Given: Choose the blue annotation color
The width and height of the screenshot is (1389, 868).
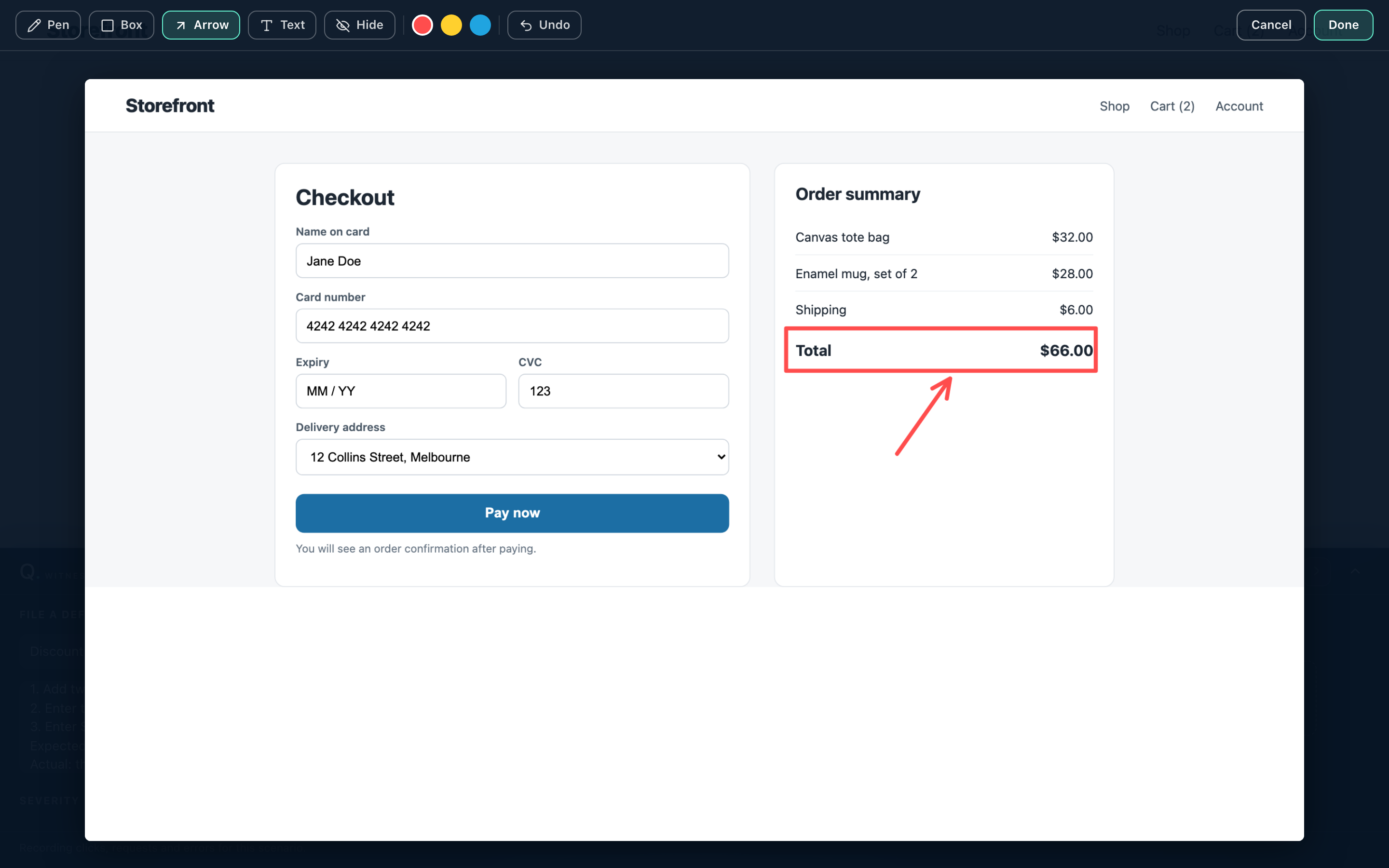Looking at the screenshot, I should (480, 25).
